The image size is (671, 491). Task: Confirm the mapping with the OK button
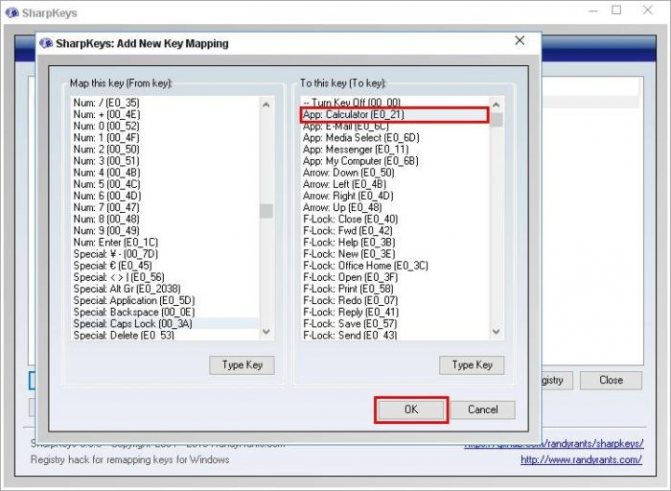tap(411, 410)
